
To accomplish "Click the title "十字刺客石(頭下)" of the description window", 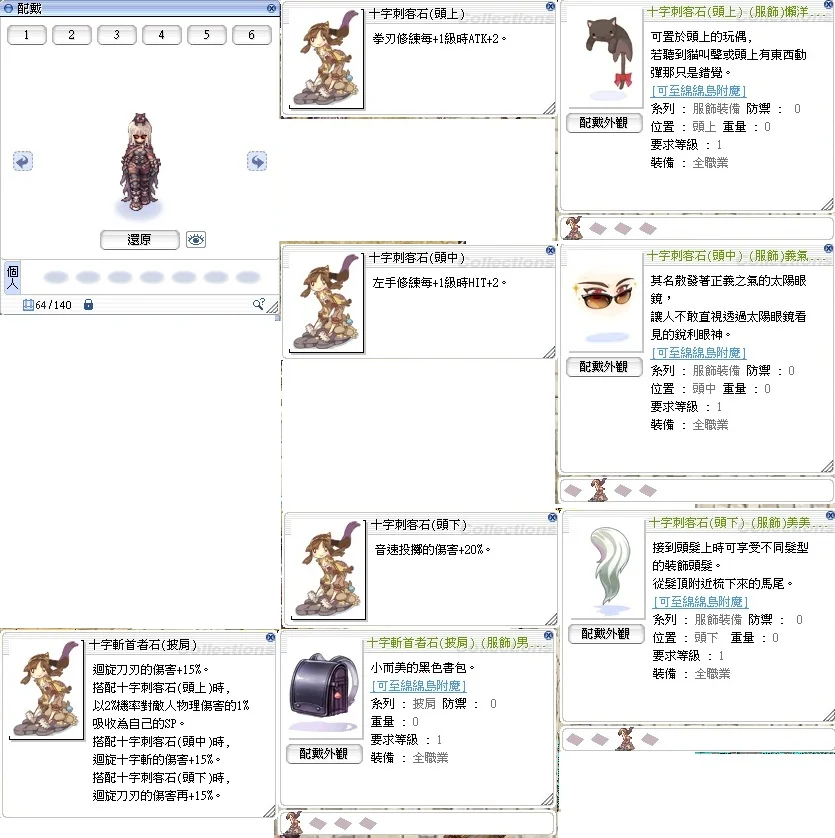I will 419,525.
